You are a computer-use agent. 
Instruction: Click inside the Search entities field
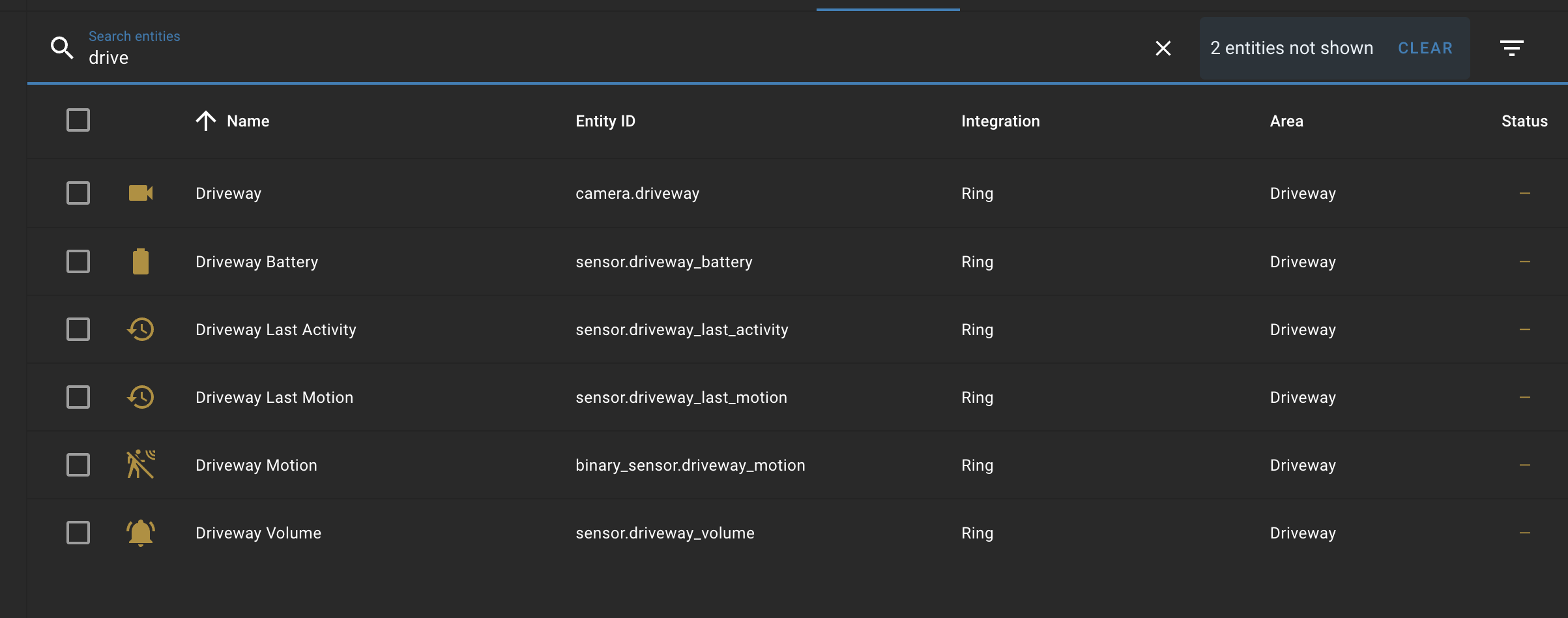coord(261,57)
